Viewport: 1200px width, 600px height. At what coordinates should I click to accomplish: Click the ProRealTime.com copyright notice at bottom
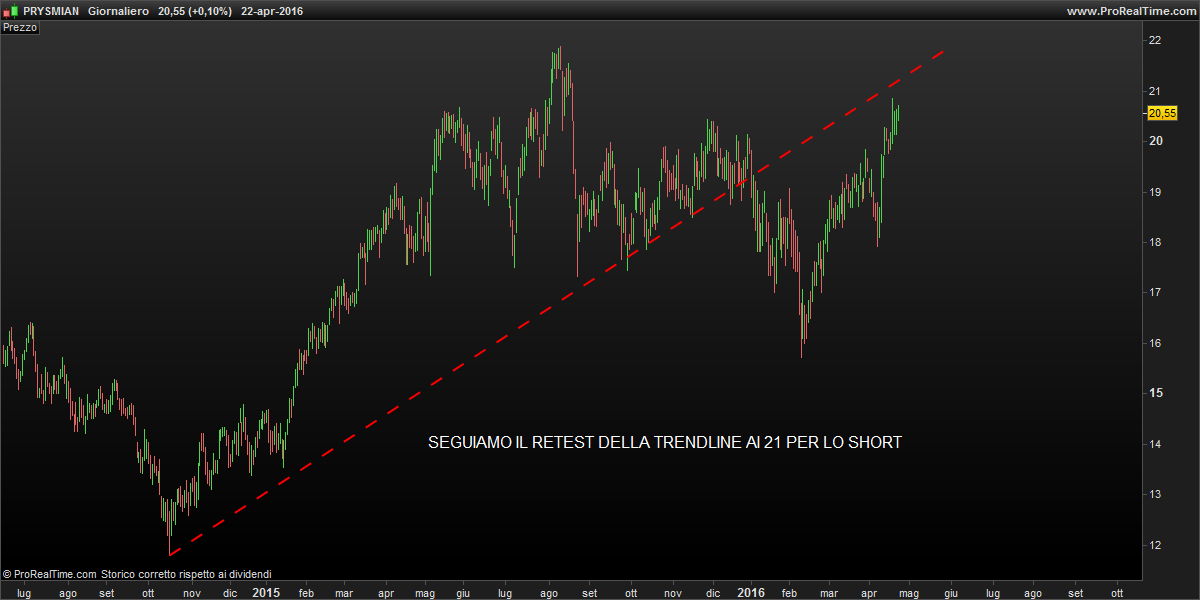[137, 574]
